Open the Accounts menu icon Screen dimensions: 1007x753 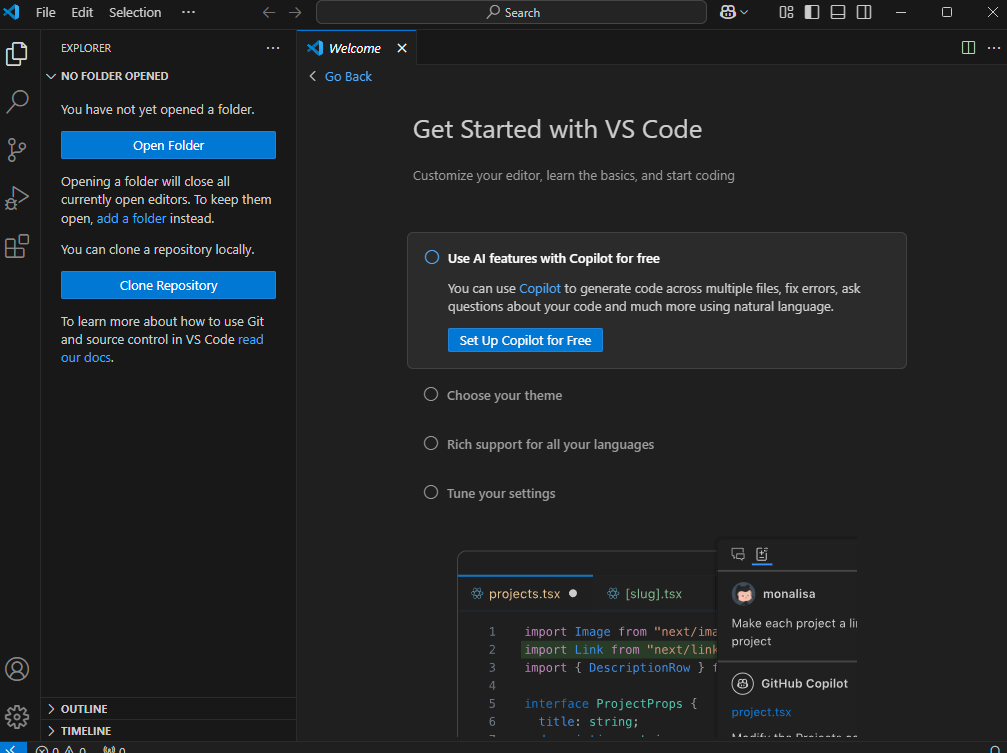pos(17,669)
